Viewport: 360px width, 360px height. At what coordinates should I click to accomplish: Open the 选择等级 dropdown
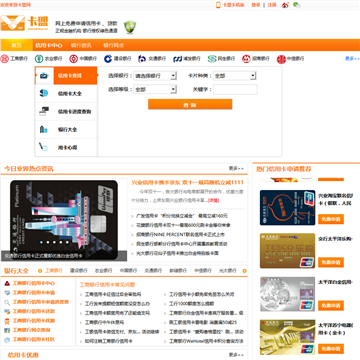[155, 89]
